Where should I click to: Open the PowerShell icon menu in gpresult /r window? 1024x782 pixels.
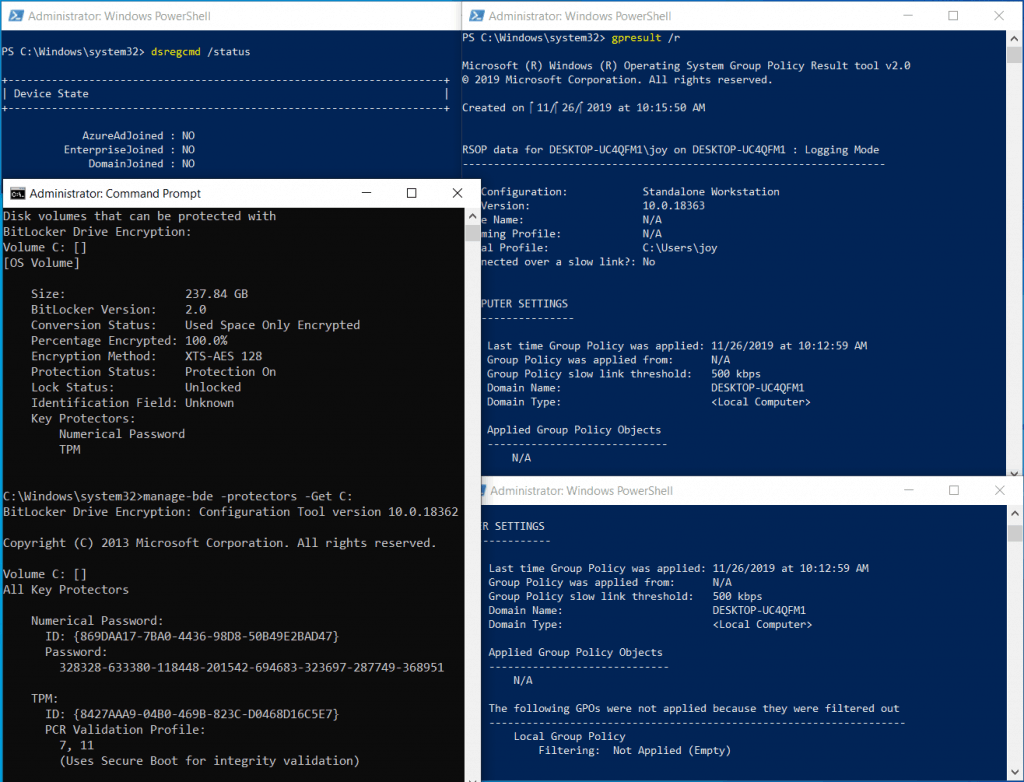[x=477, y=16]
